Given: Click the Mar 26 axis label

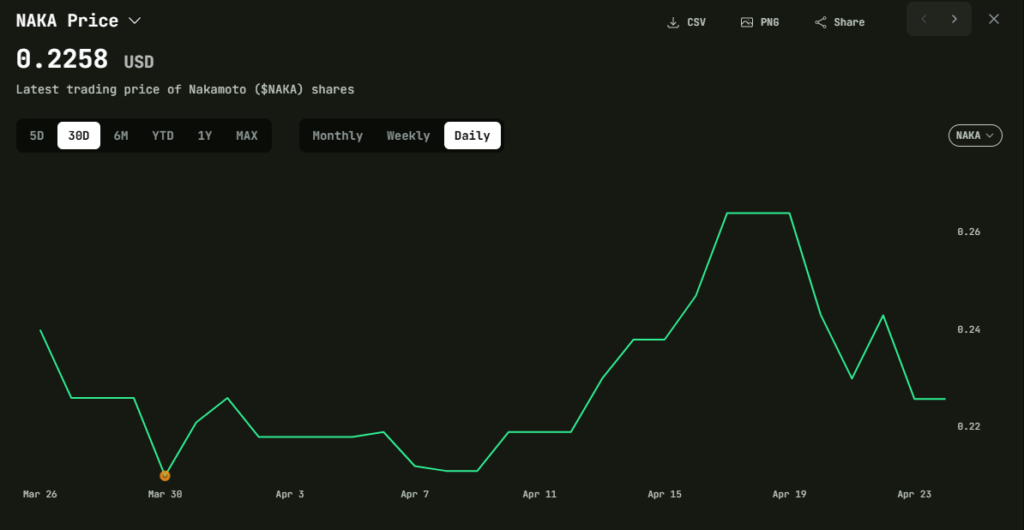Looking at the screenshot, I should click(x=40, y=495).
